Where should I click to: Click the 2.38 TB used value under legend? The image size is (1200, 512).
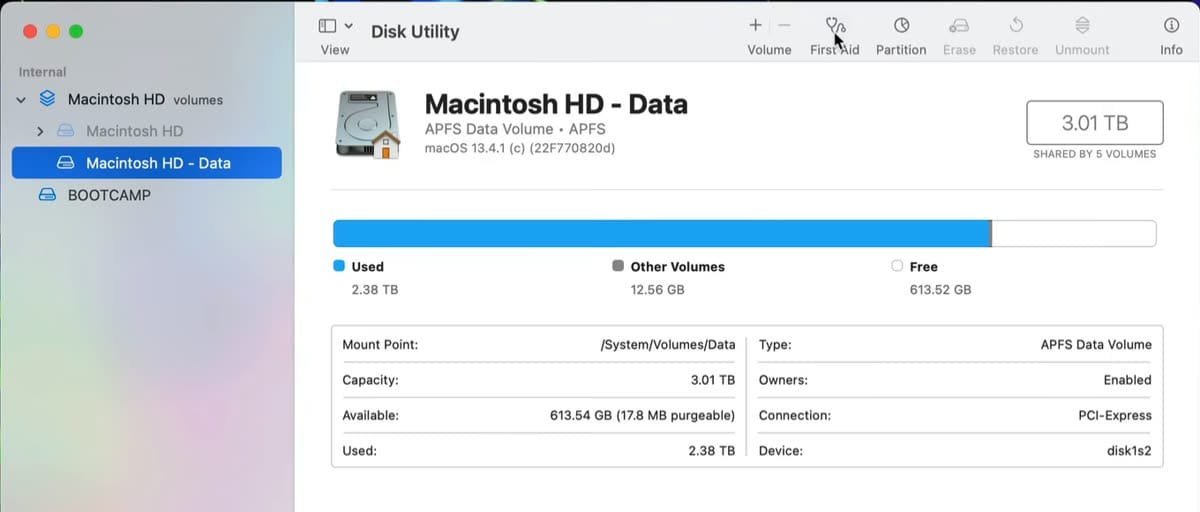[x=375, y=290]
